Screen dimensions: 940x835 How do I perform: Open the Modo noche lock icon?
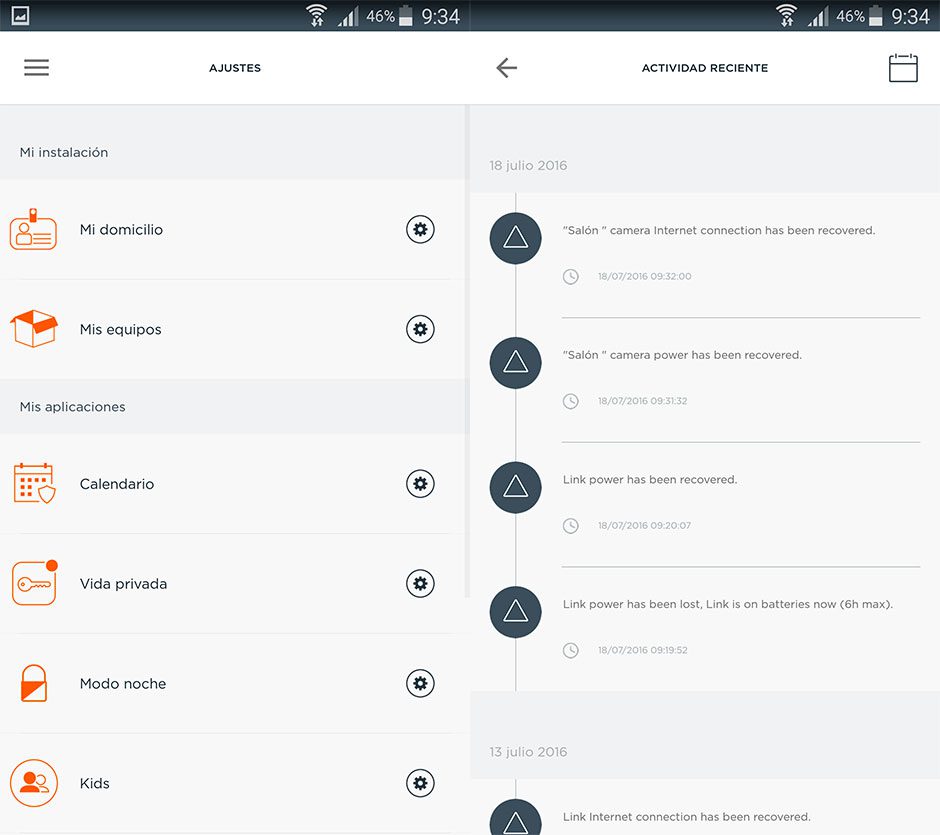35,683
